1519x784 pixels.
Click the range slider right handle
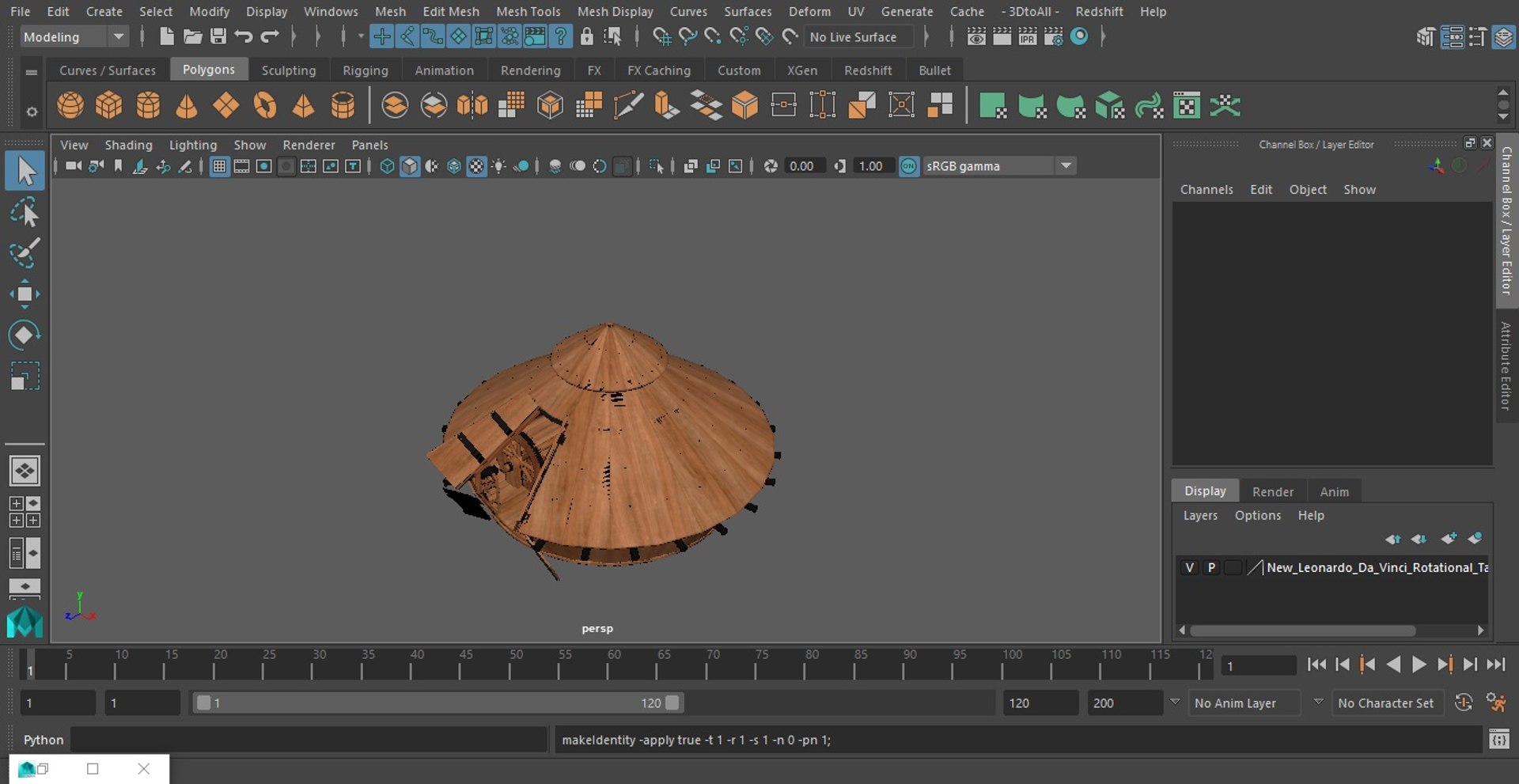pyautogui.click(x=672, y=703)
